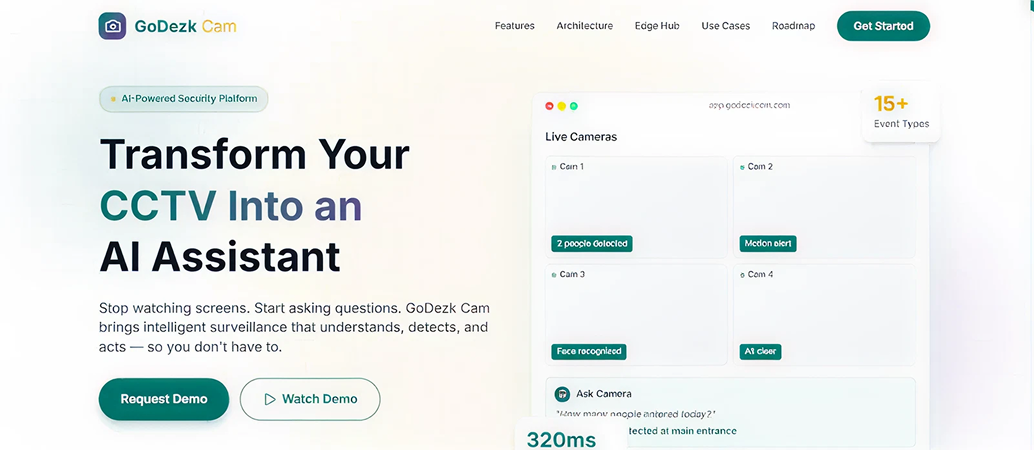Screen dimensions: 1034x450
Task: Open the Edge Hub nav item
Action: point(657,26)
